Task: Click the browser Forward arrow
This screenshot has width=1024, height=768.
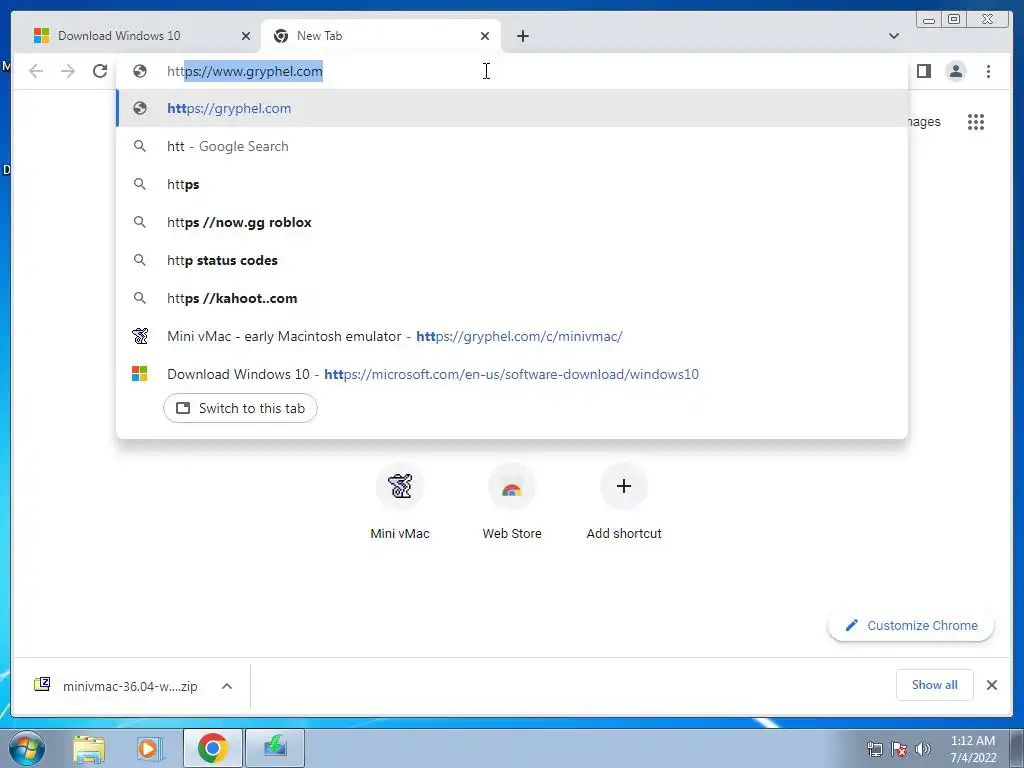Action: coord(68,71)
